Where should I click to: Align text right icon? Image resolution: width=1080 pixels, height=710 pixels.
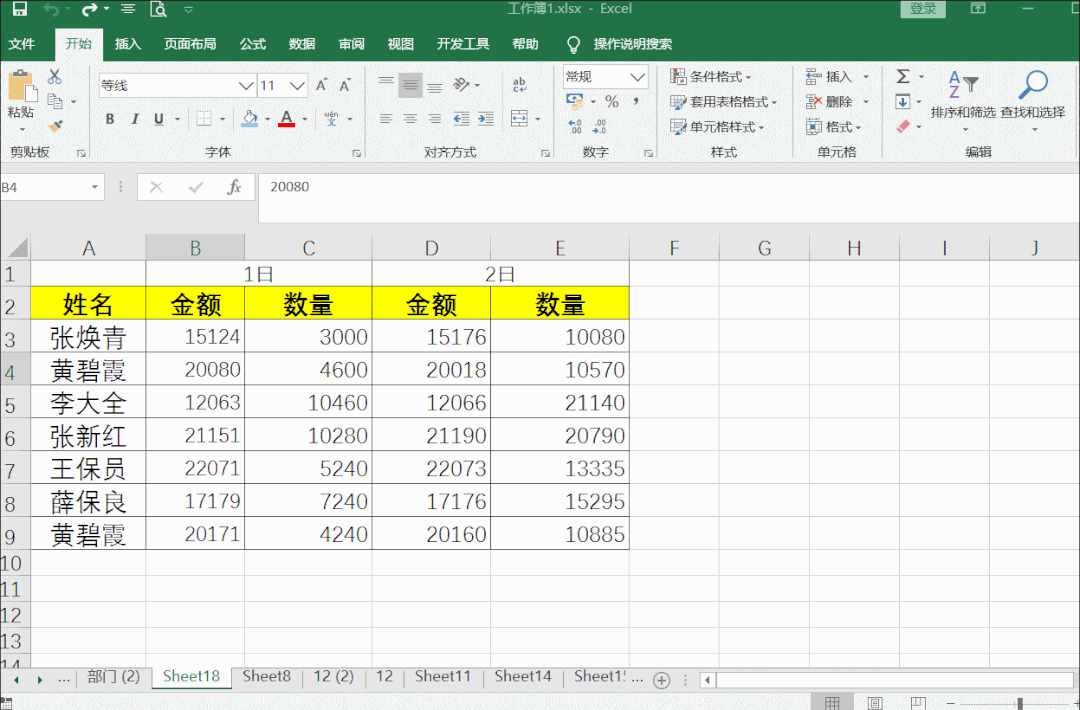435,118
